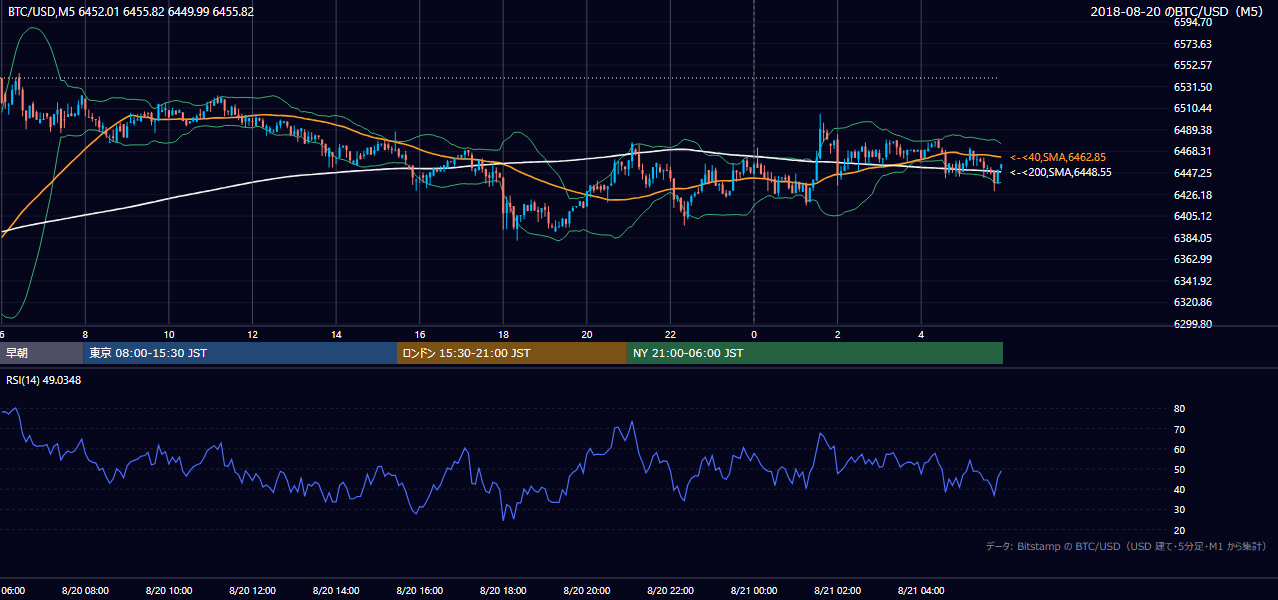Click the 8/21 00:00 time axis label
The image size is (1278, 600).
tap(754, 591)
